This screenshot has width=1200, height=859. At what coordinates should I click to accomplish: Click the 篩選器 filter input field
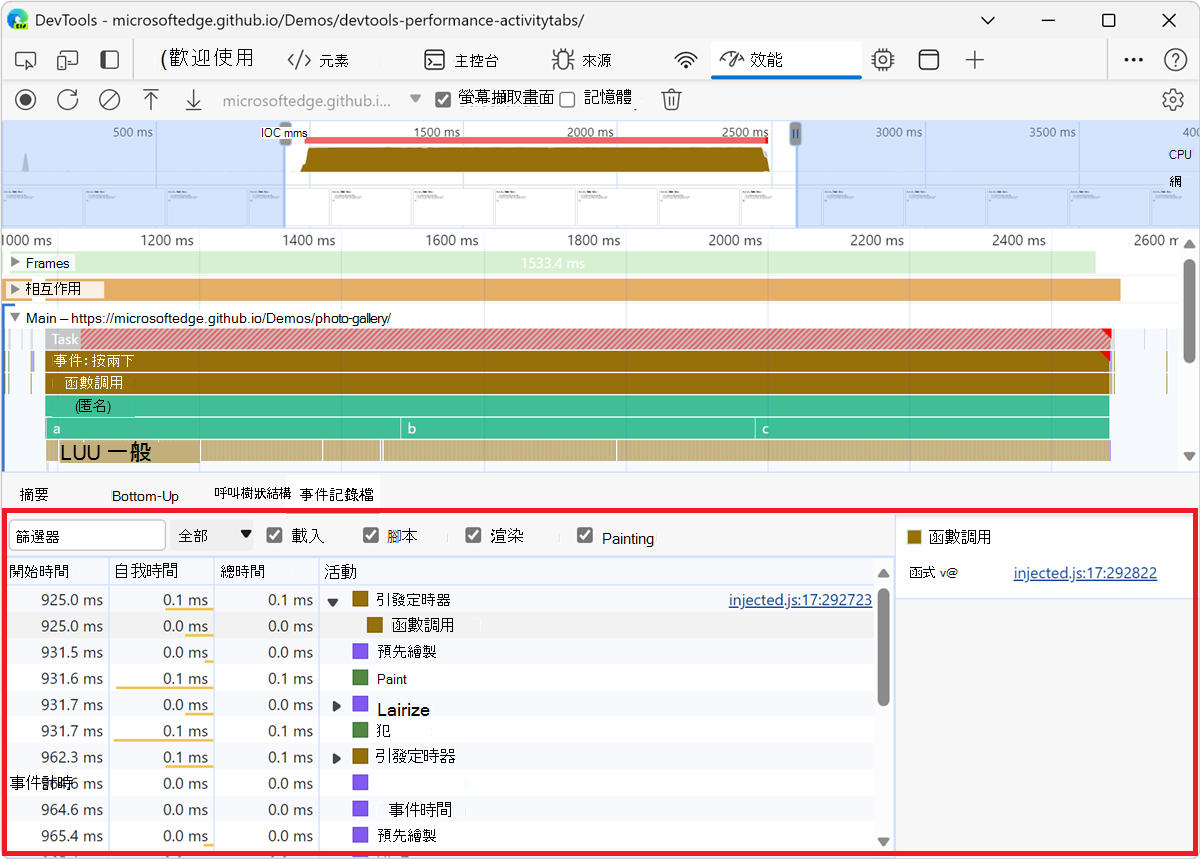87,536
